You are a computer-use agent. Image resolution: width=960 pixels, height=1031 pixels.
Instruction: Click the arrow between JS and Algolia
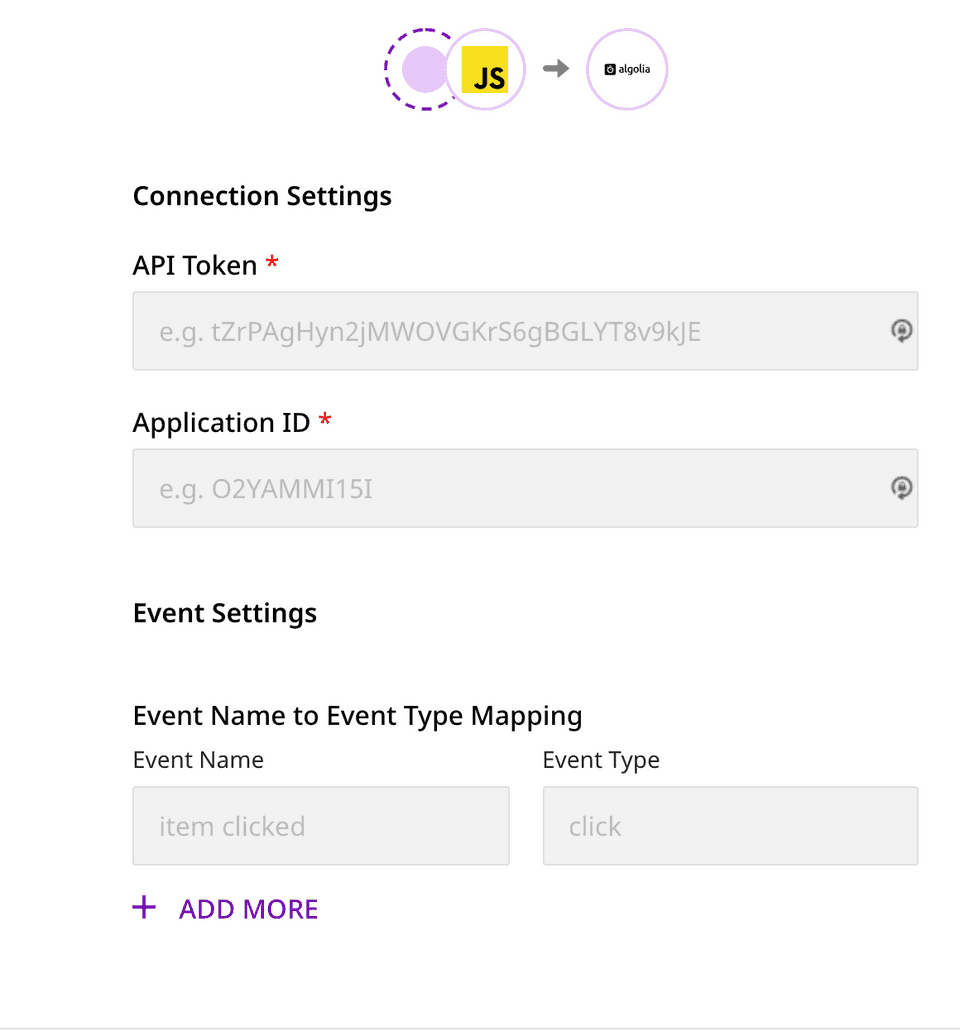pyautogui.click(x=557, y=68)
